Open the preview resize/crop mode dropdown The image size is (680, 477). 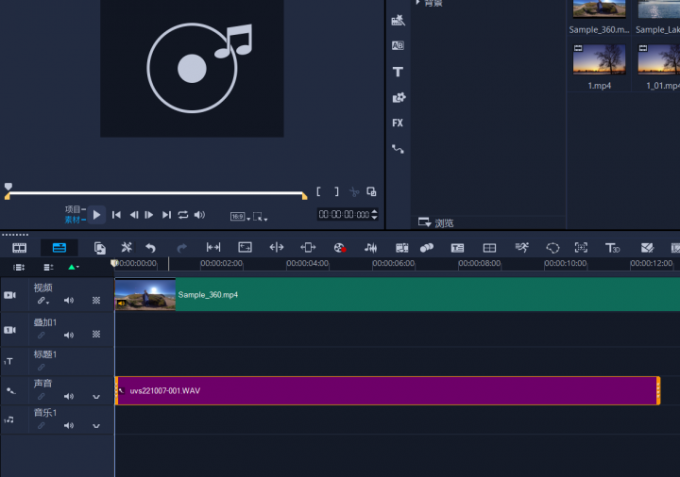pyautogui.click(x=260, y=216)
